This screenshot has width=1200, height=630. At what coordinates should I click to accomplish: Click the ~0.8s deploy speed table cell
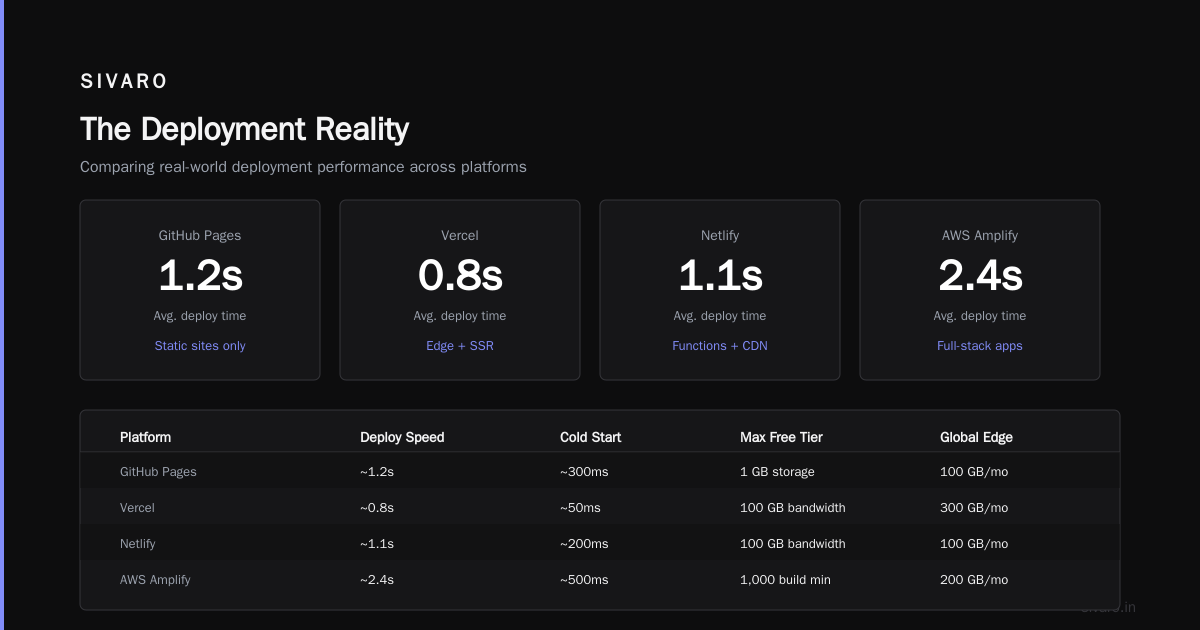377,508
